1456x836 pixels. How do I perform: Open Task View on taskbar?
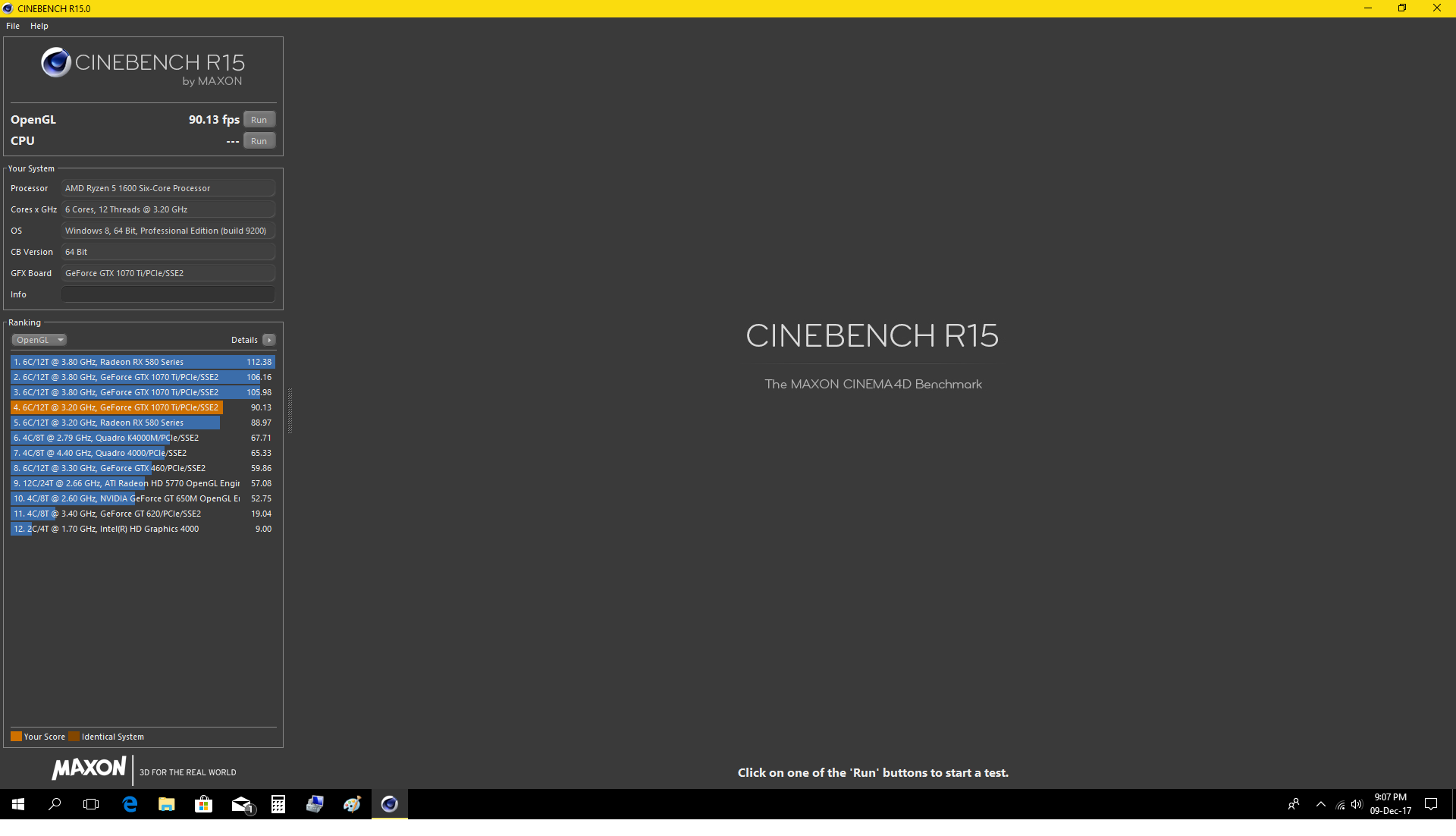coord(91,804)
